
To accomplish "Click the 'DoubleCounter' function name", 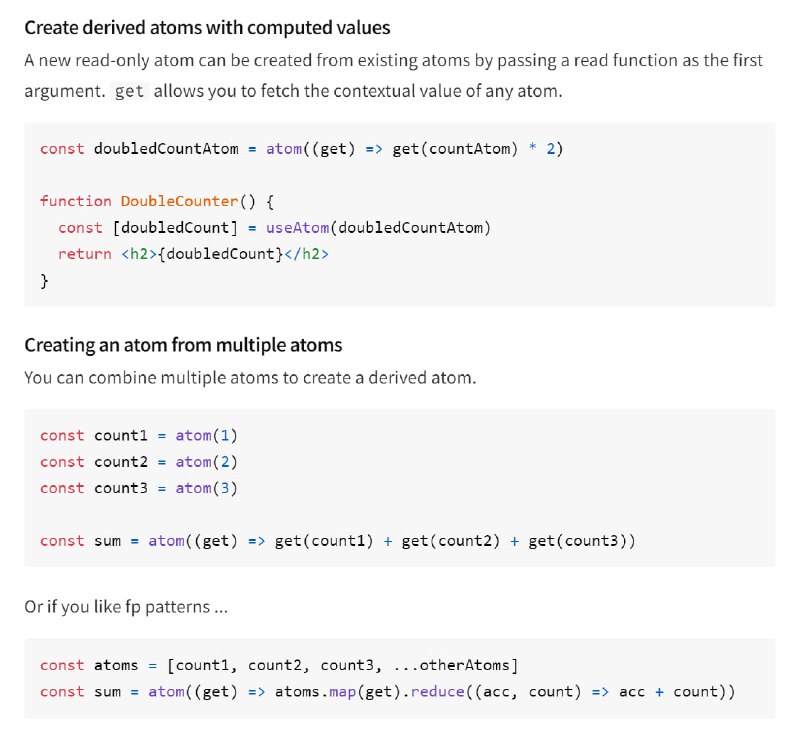I will click(179, 201).
